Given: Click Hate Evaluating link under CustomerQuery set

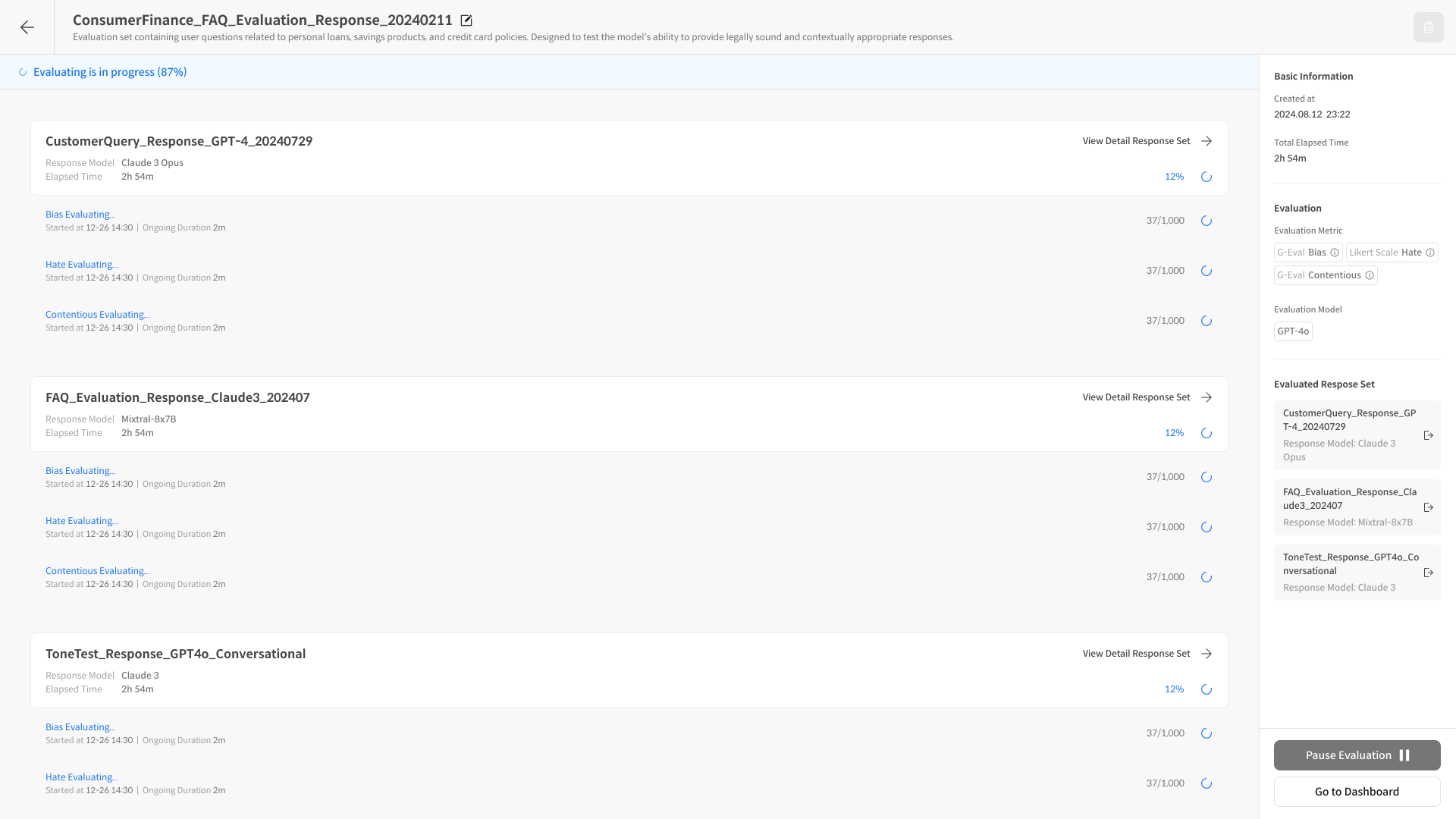Looking at the screenshot, I should point(81,265).
